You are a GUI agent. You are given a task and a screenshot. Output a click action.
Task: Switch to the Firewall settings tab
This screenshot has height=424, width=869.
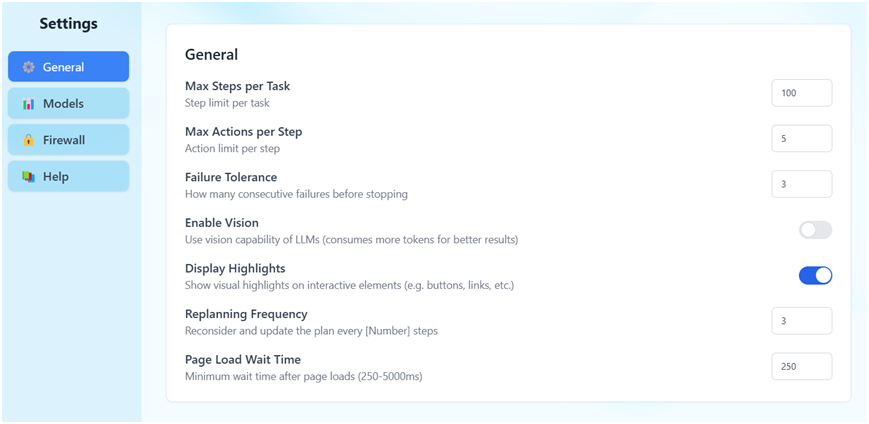(x=68, y=140)
